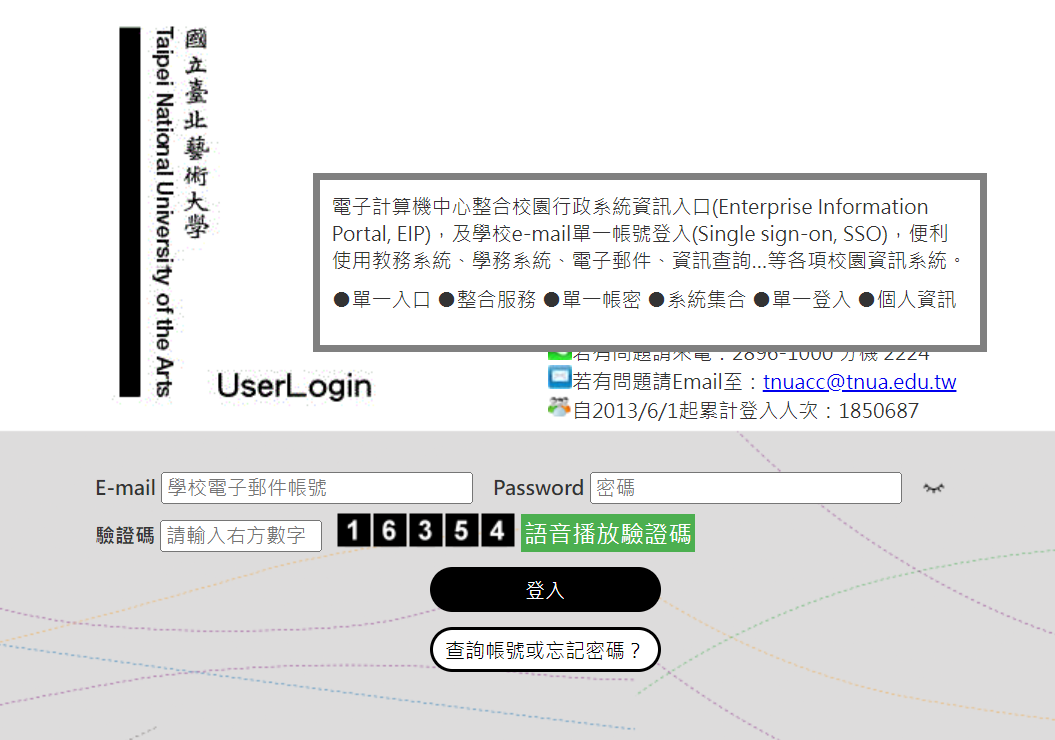Focus the 學校電子郵件帳號 E-mail field
Image resolution: width=1055 pixels, height=740 pixels.
tap(316, 488)
